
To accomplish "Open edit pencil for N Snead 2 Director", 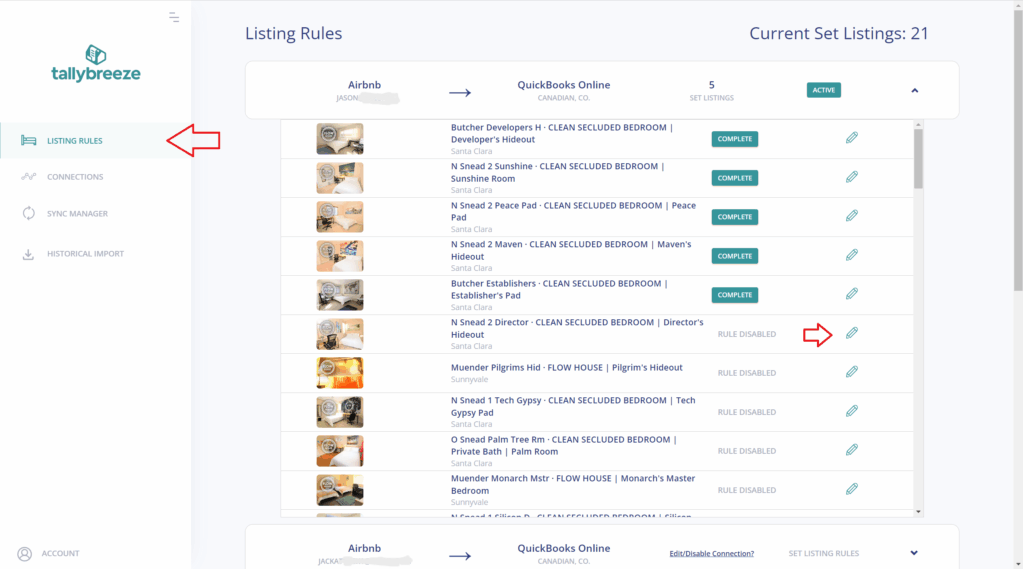I will (x=851, y=333).
